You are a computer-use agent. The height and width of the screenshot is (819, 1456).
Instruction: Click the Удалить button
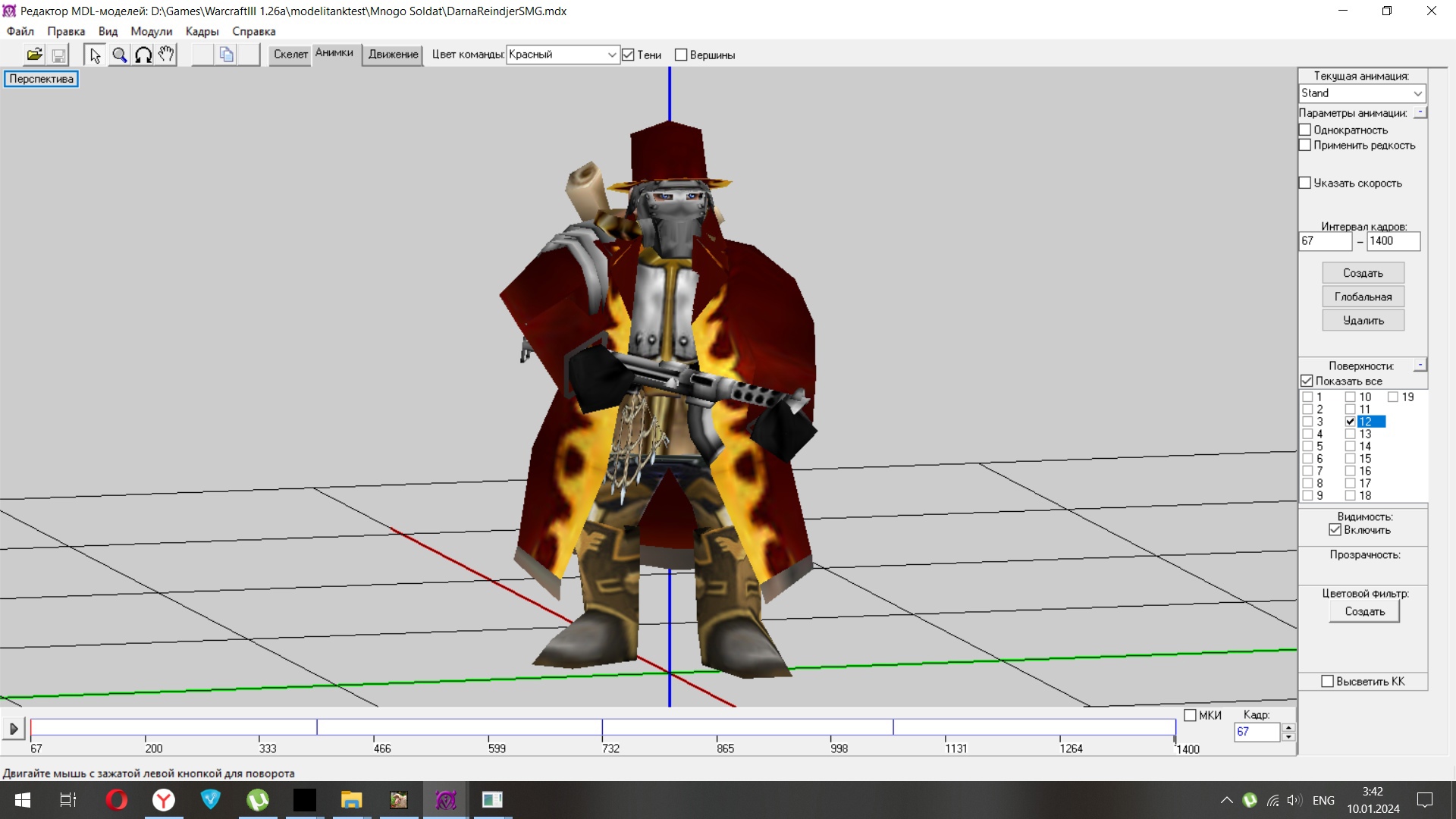tap(1363, 320)
